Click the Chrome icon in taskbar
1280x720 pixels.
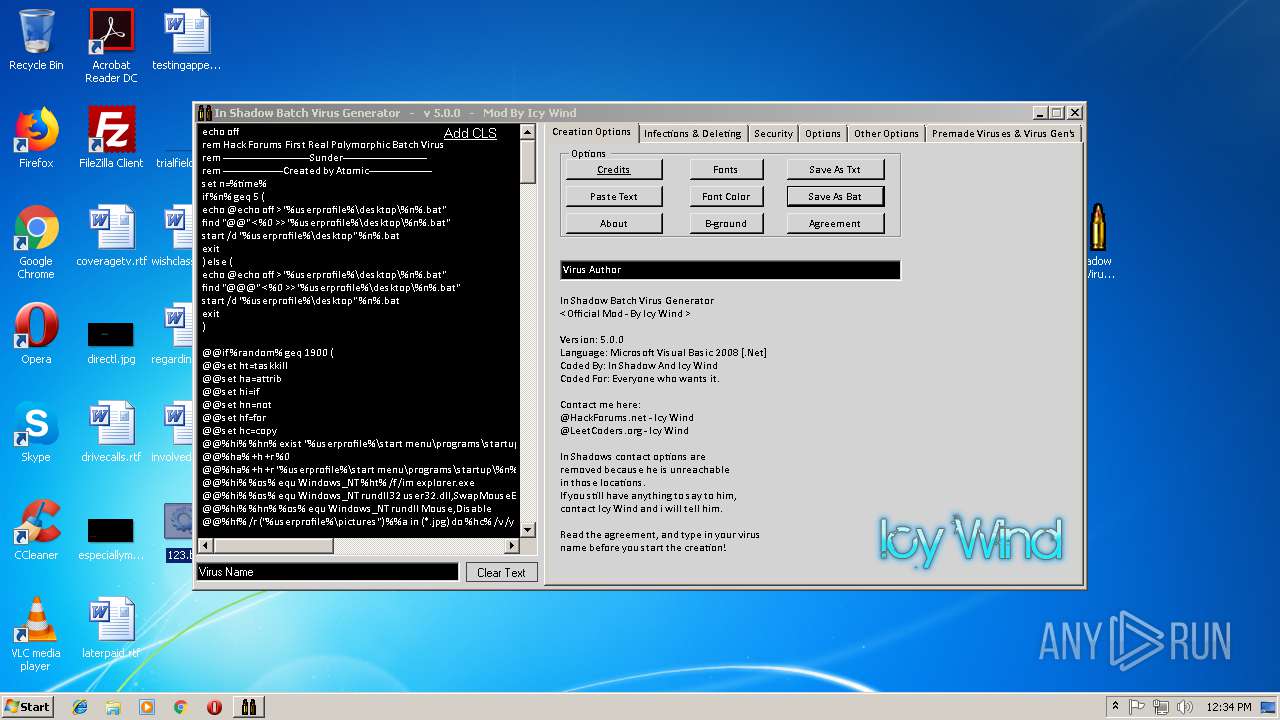coord(181,707)
